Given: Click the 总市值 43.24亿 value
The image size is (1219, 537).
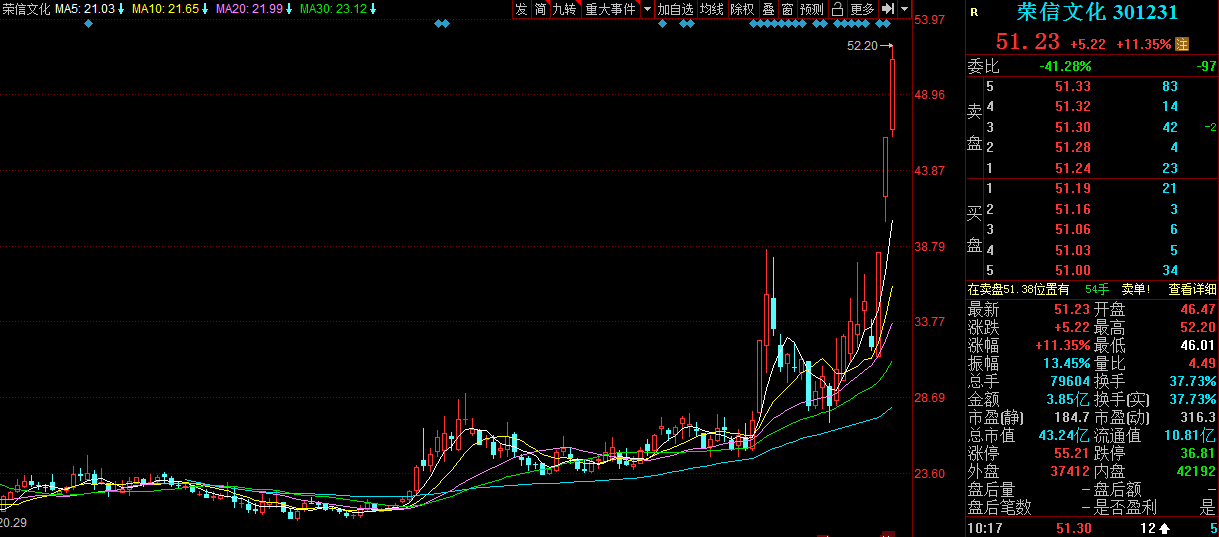Looking at the screenshot, I should (x=1065, y=435).
